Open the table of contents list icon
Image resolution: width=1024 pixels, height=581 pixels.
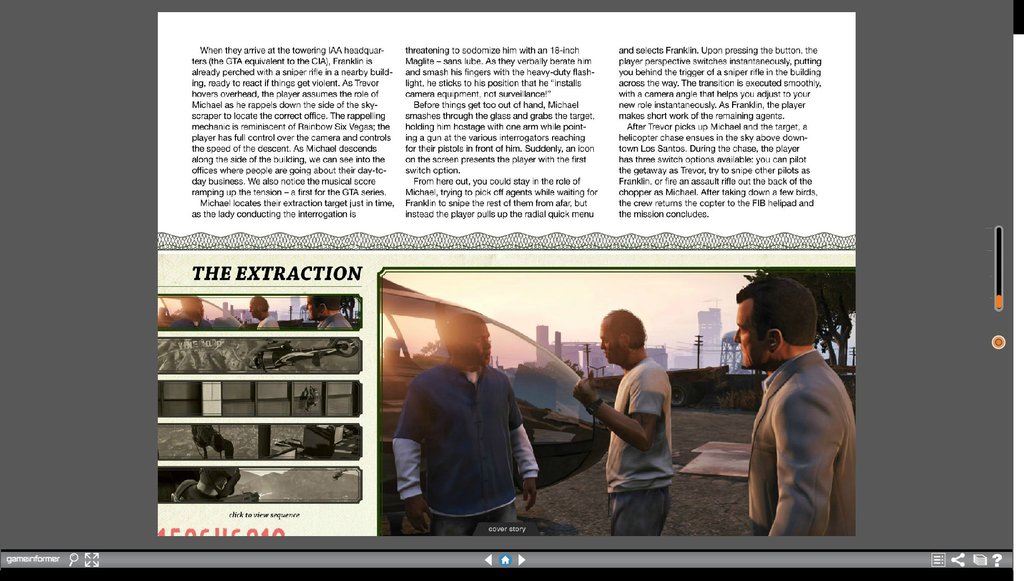point(938,560)
